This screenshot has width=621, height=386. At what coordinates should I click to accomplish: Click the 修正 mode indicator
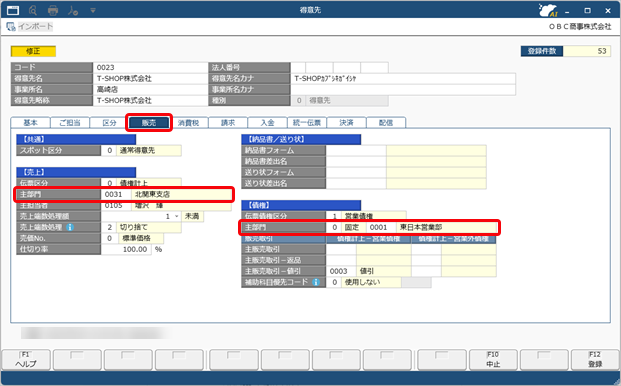click(x=33, y=51)
